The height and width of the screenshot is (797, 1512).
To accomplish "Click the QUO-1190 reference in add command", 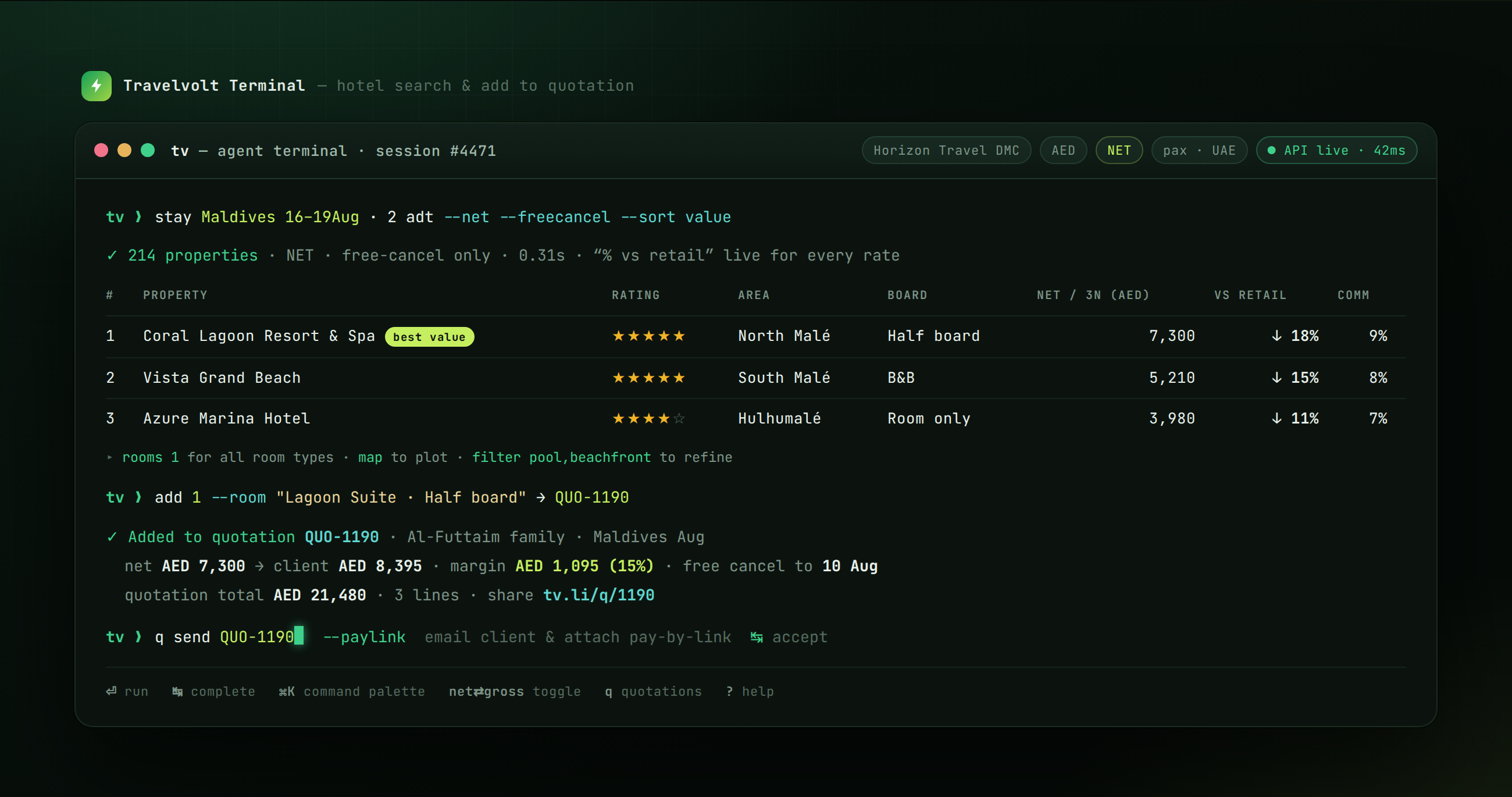I will (591, 497).
